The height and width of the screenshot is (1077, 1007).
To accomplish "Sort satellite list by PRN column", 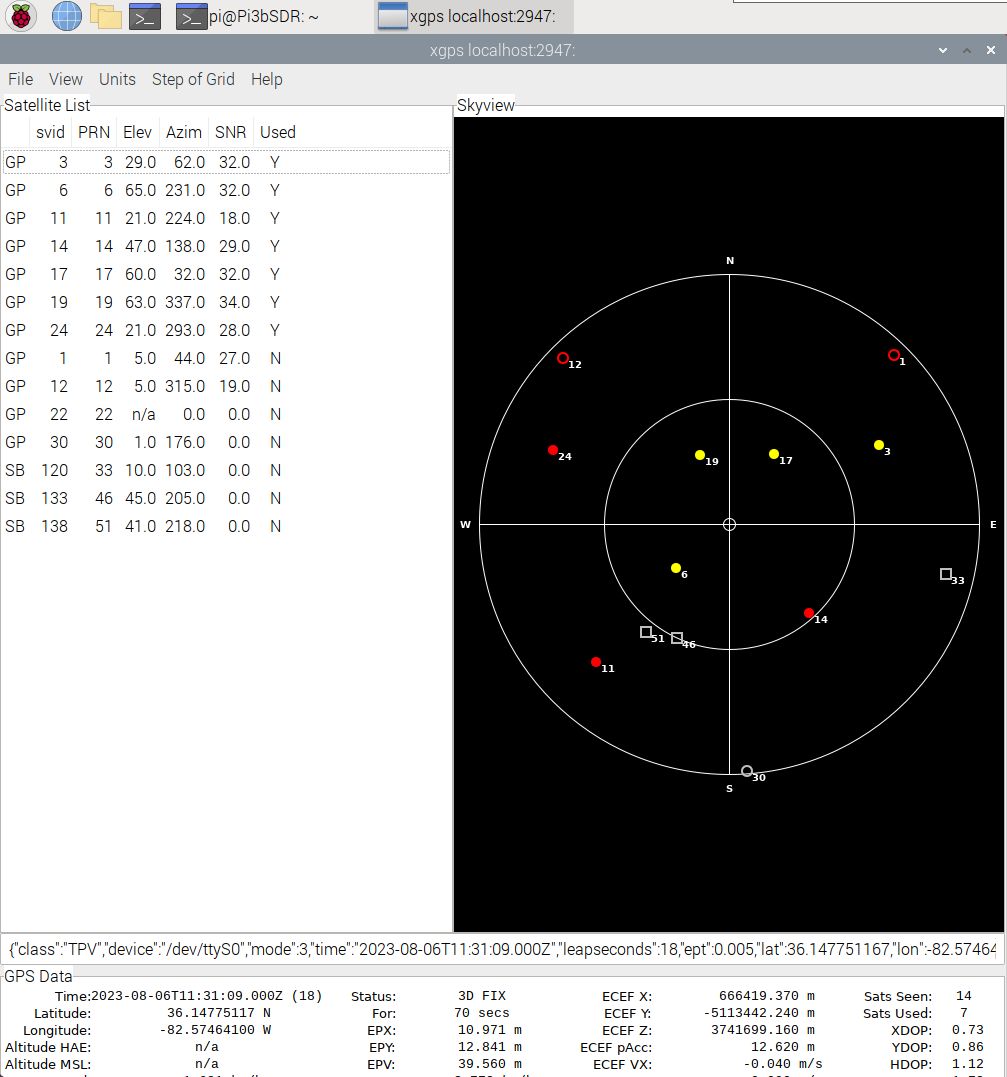I will point(94,133).
